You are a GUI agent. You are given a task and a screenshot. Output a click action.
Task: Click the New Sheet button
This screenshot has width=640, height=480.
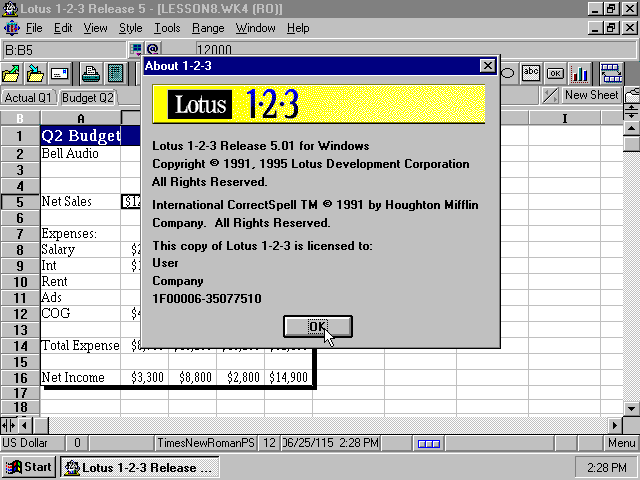pos(591,95)
